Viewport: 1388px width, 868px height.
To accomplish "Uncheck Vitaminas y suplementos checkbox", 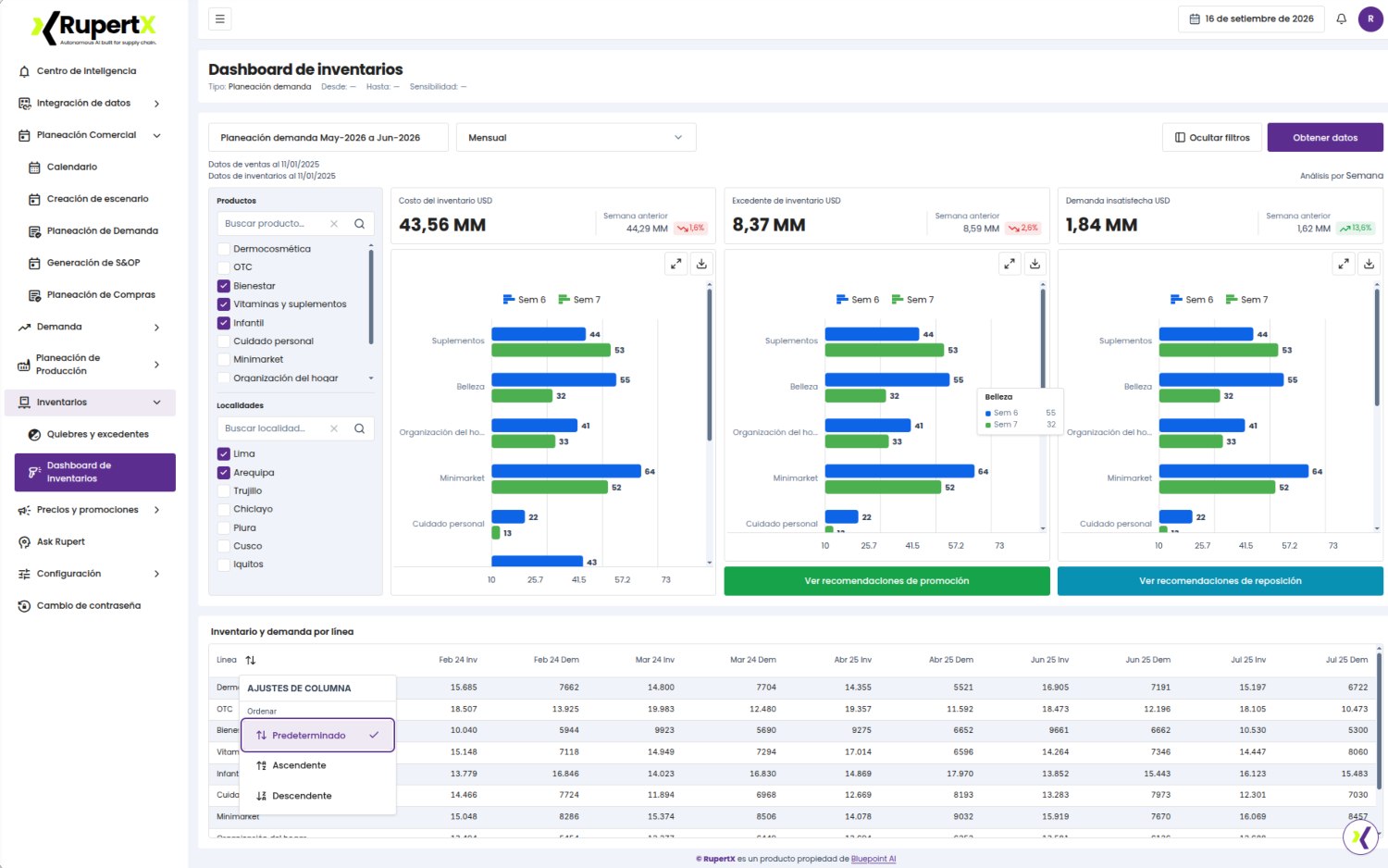I will click(224, 304).
